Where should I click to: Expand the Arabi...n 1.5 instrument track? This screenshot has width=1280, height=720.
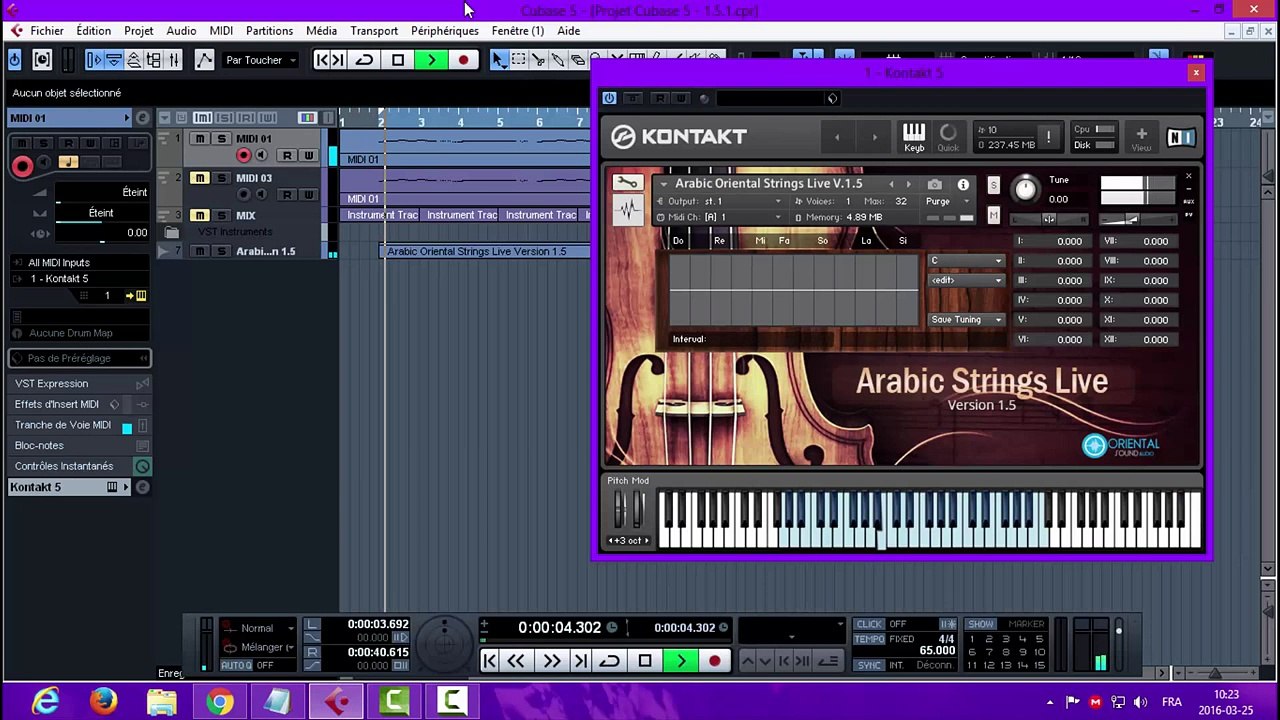164,251
